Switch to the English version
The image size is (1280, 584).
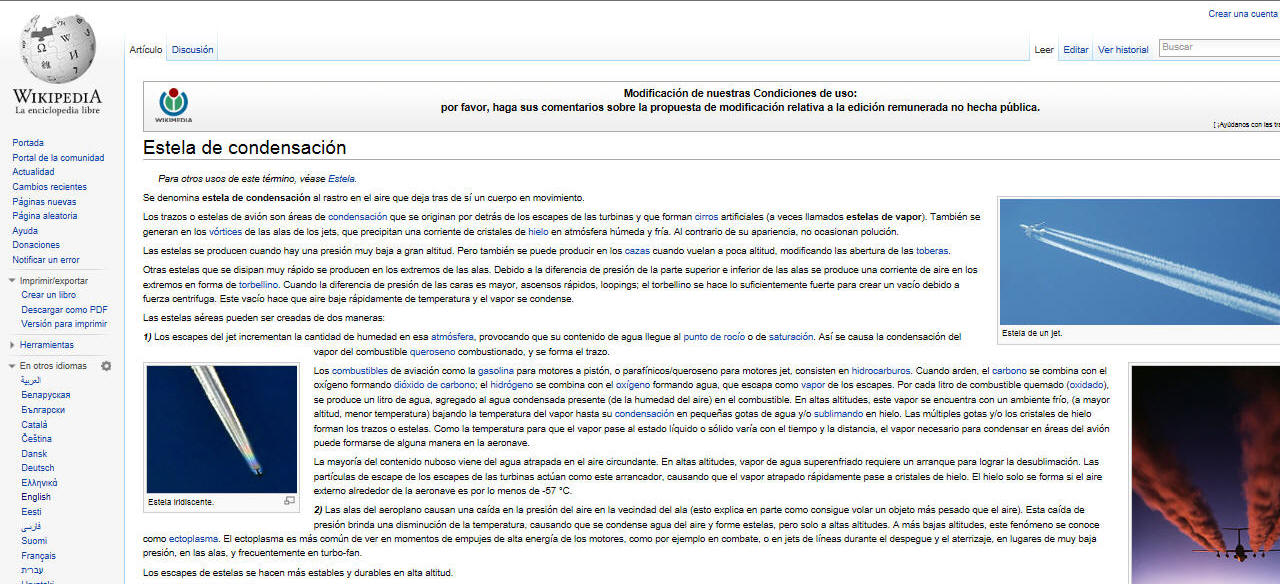(36, 497)
